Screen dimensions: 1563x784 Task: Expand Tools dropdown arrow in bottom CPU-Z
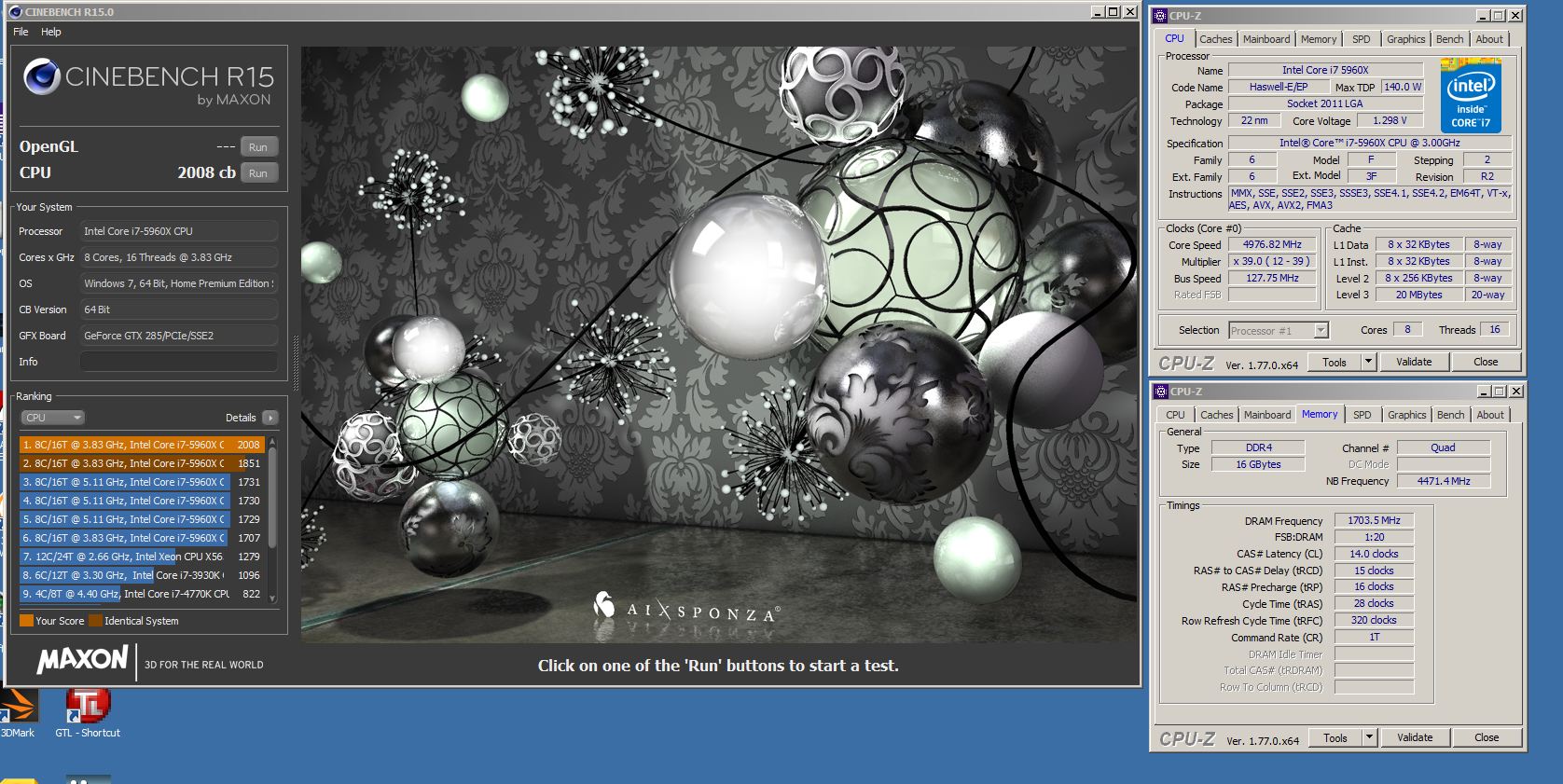point(1369,737)
